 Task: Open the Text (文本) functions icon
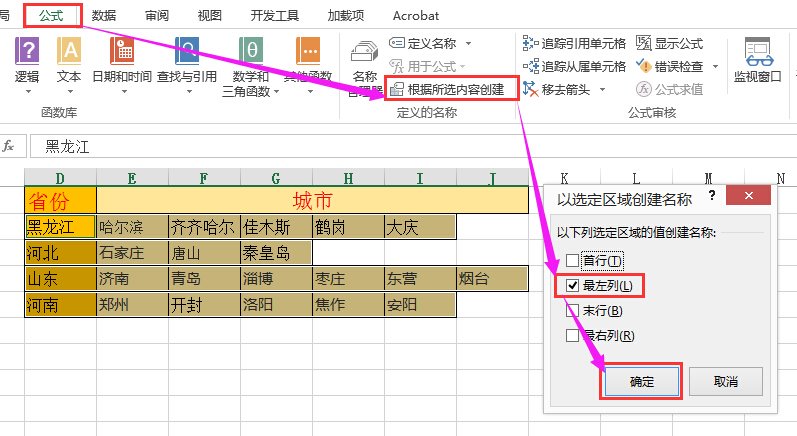69,51
